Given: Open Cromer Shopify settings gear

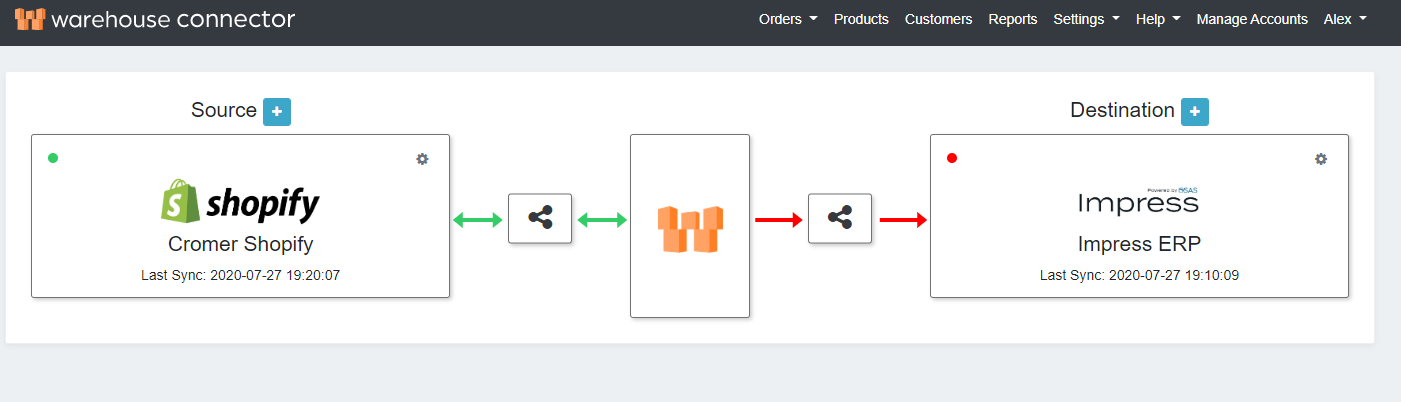Looking at the screenshot, I should click(x=422, y=159).
